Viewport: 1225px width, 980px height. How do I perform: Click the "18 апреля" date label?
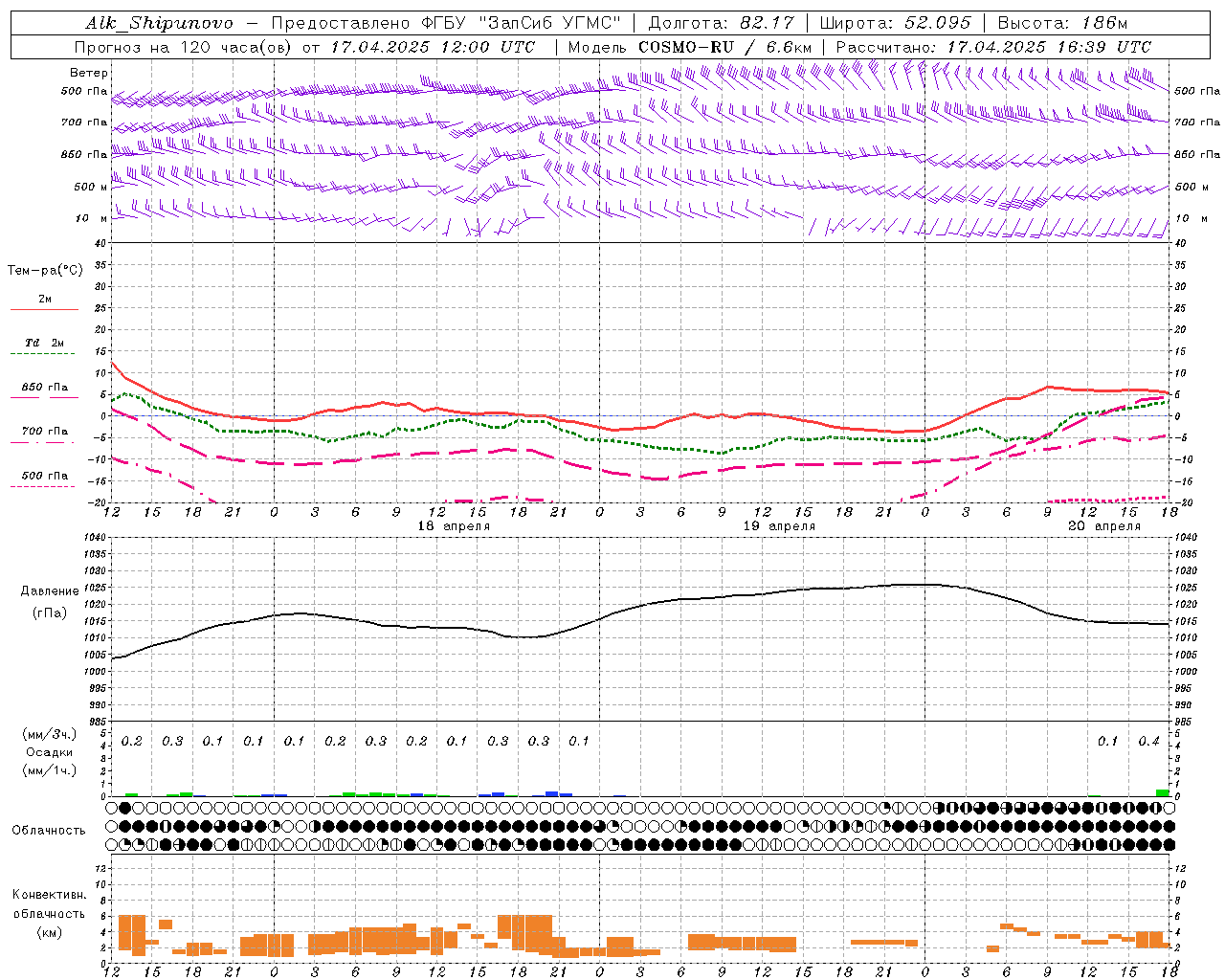coord(454,526)
